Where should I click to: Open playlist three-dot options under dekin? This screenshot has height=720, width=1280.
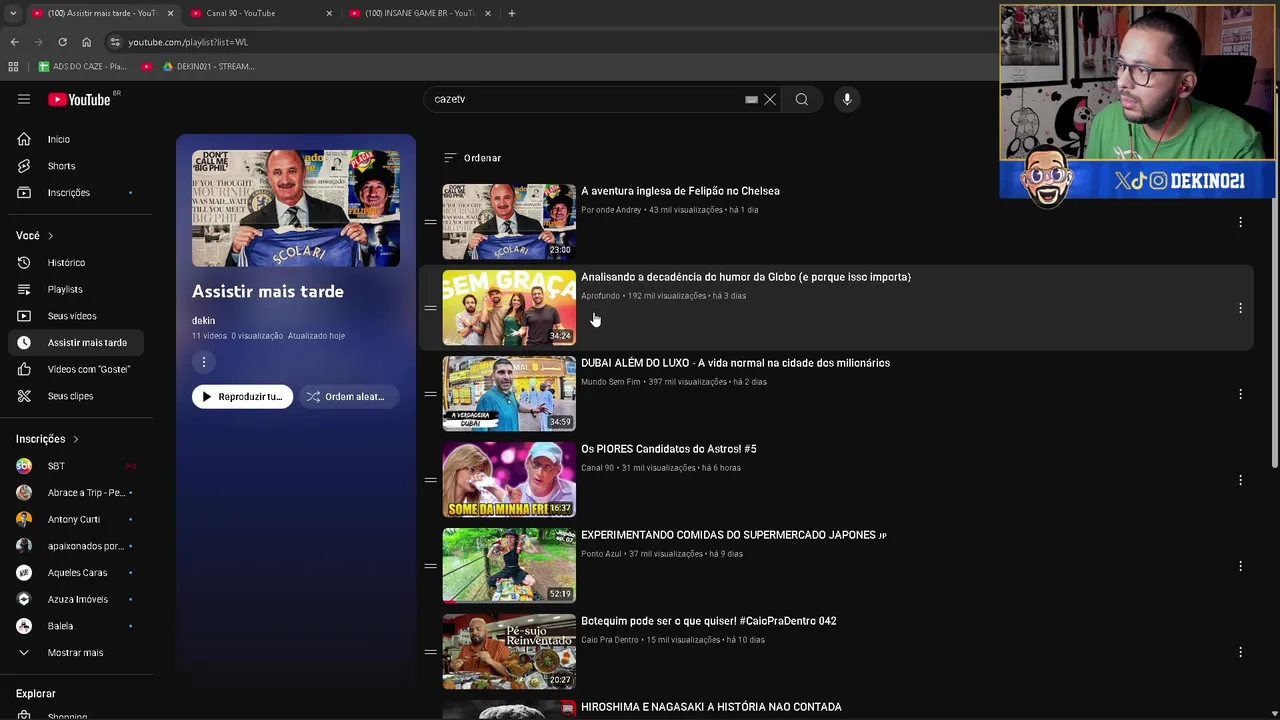[203, 362]
